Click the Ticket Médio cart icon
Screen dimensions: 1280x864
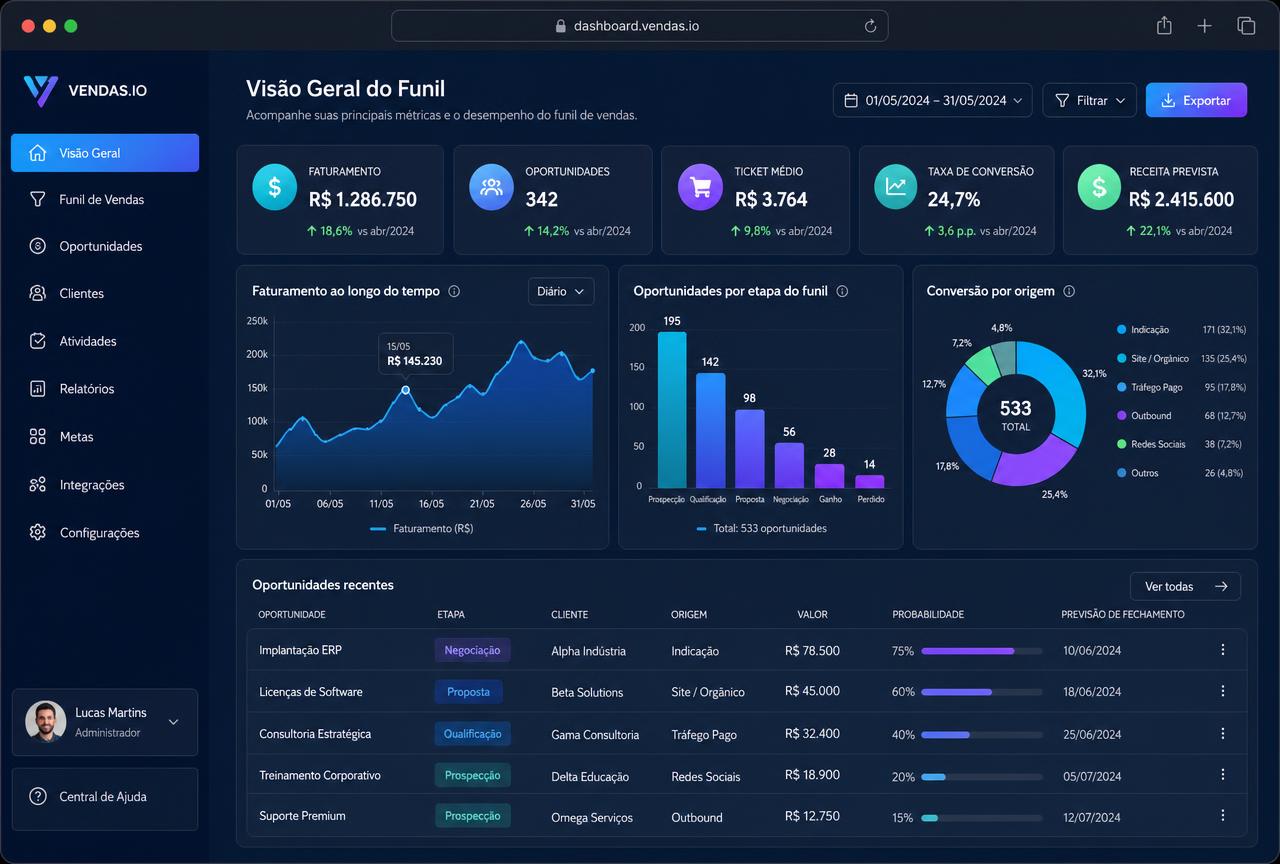[700, 187]
